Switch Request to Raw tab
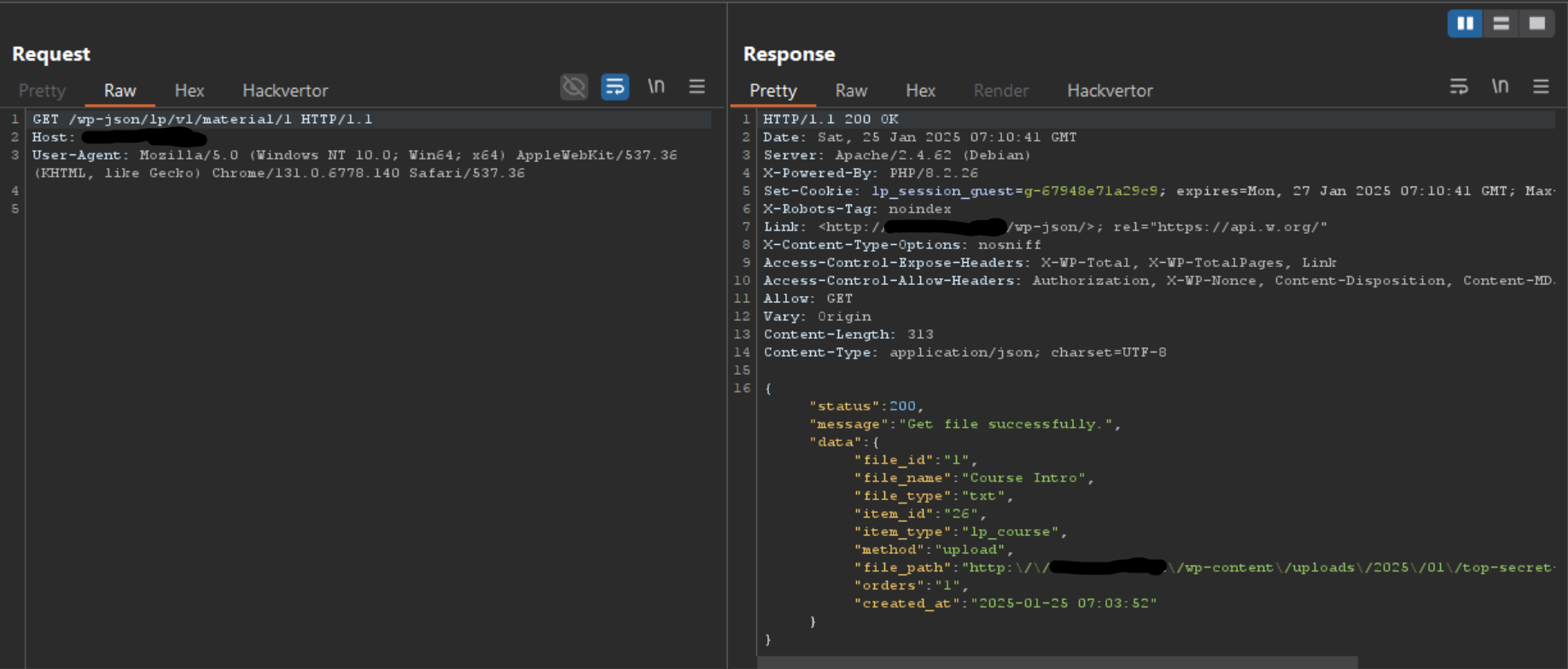This screenshot has height=669, width=1568. click(x=119, y=90)
